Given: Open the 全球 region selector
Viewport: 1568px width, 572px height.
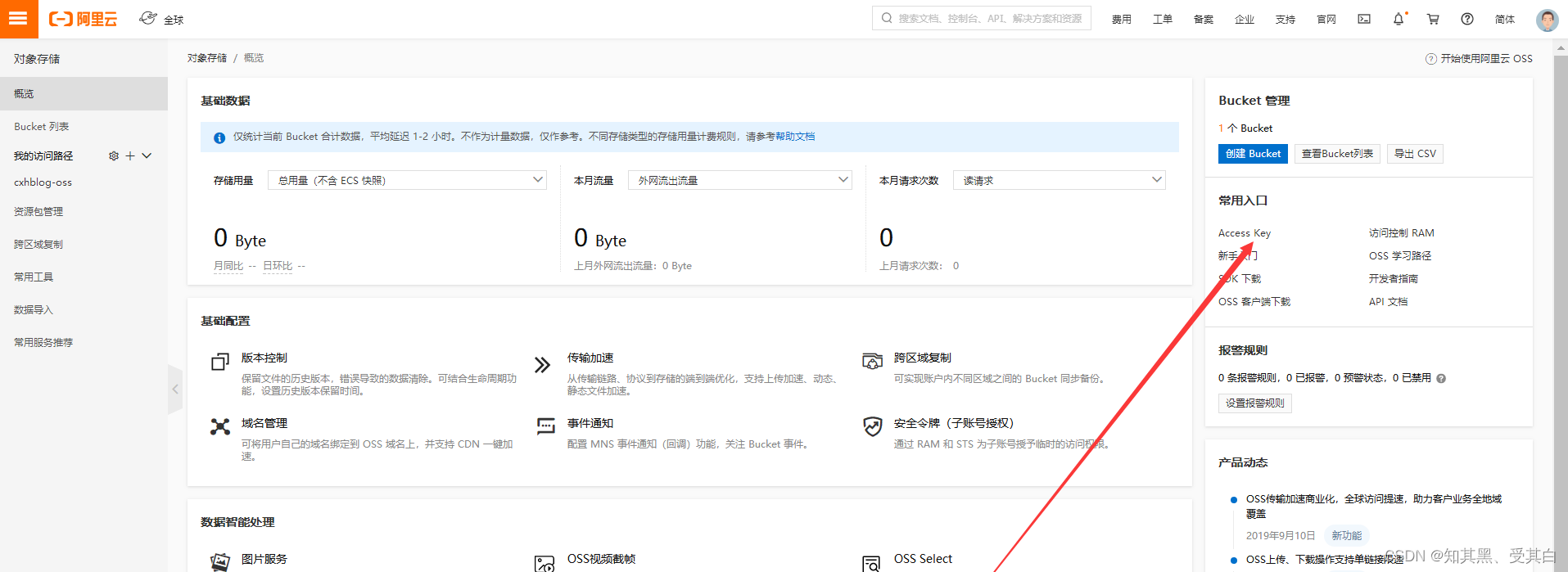Looking at the screenshot, I should tap(162, 19).
